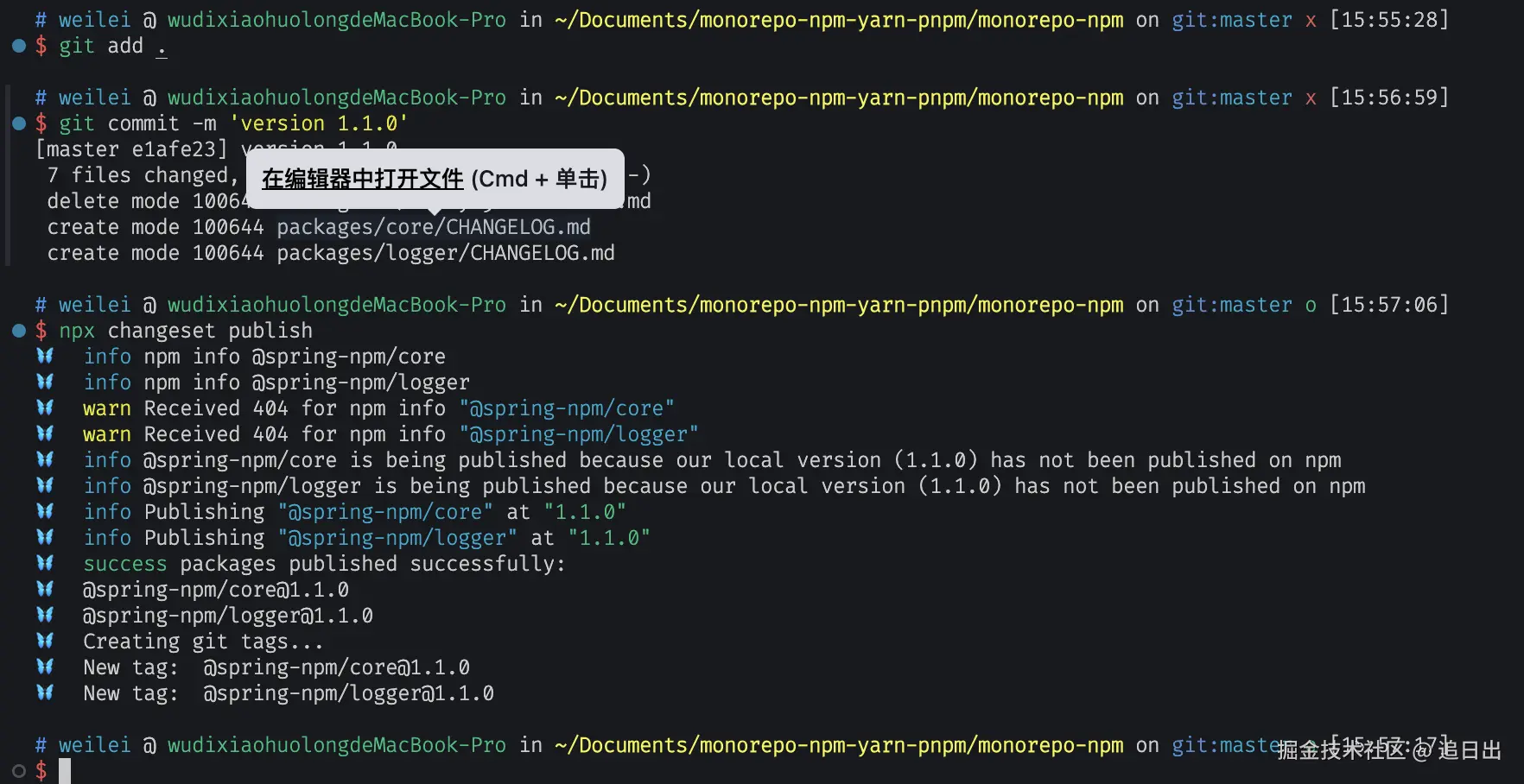Screen dimensions: 1524x784
Task: Open the 在编辑器中打开文件 tooltip link
Action: click(362, 179)
